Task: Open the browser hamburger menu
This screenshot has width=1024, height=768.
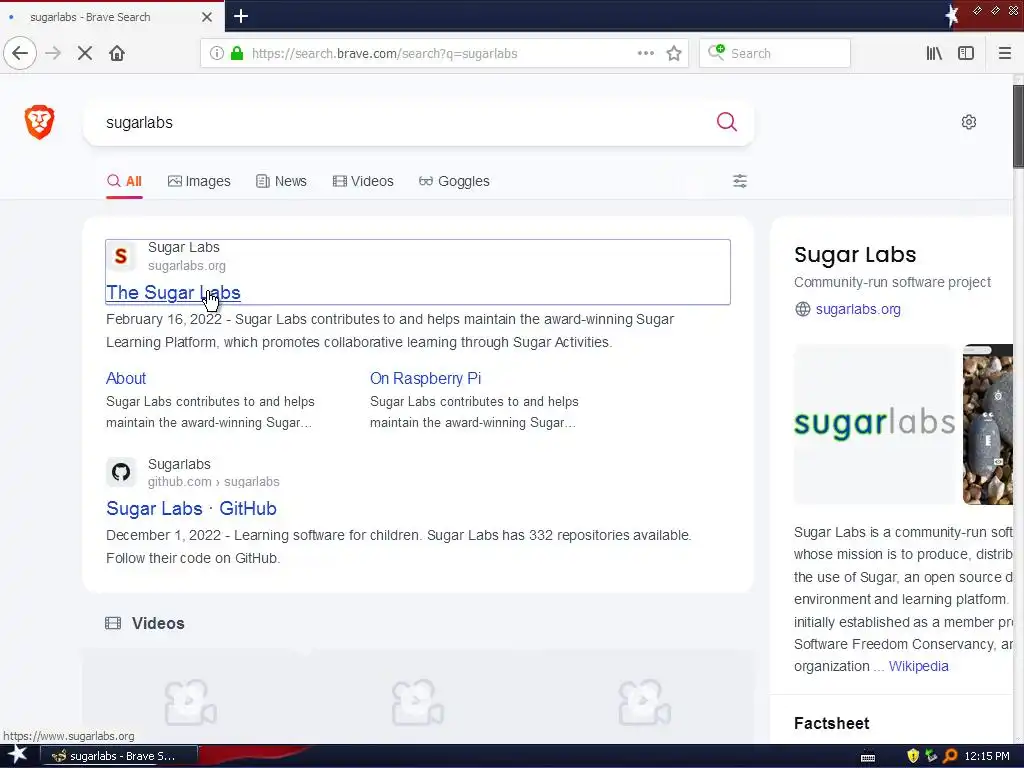Action: pyautogui.click(x=1005, y=53)
